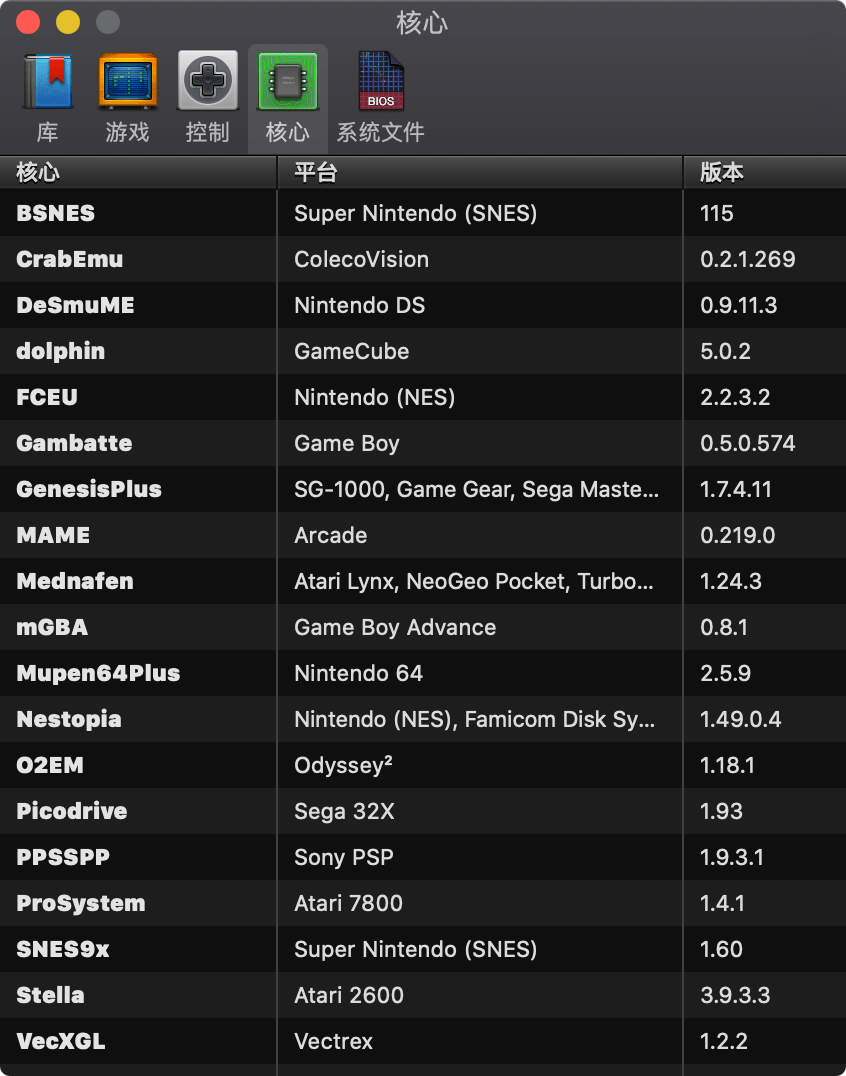Image resolution: width=846 pixels, height=1076 pixels.
Task: Select the Gambatte core name
Action: click(74, 443)
